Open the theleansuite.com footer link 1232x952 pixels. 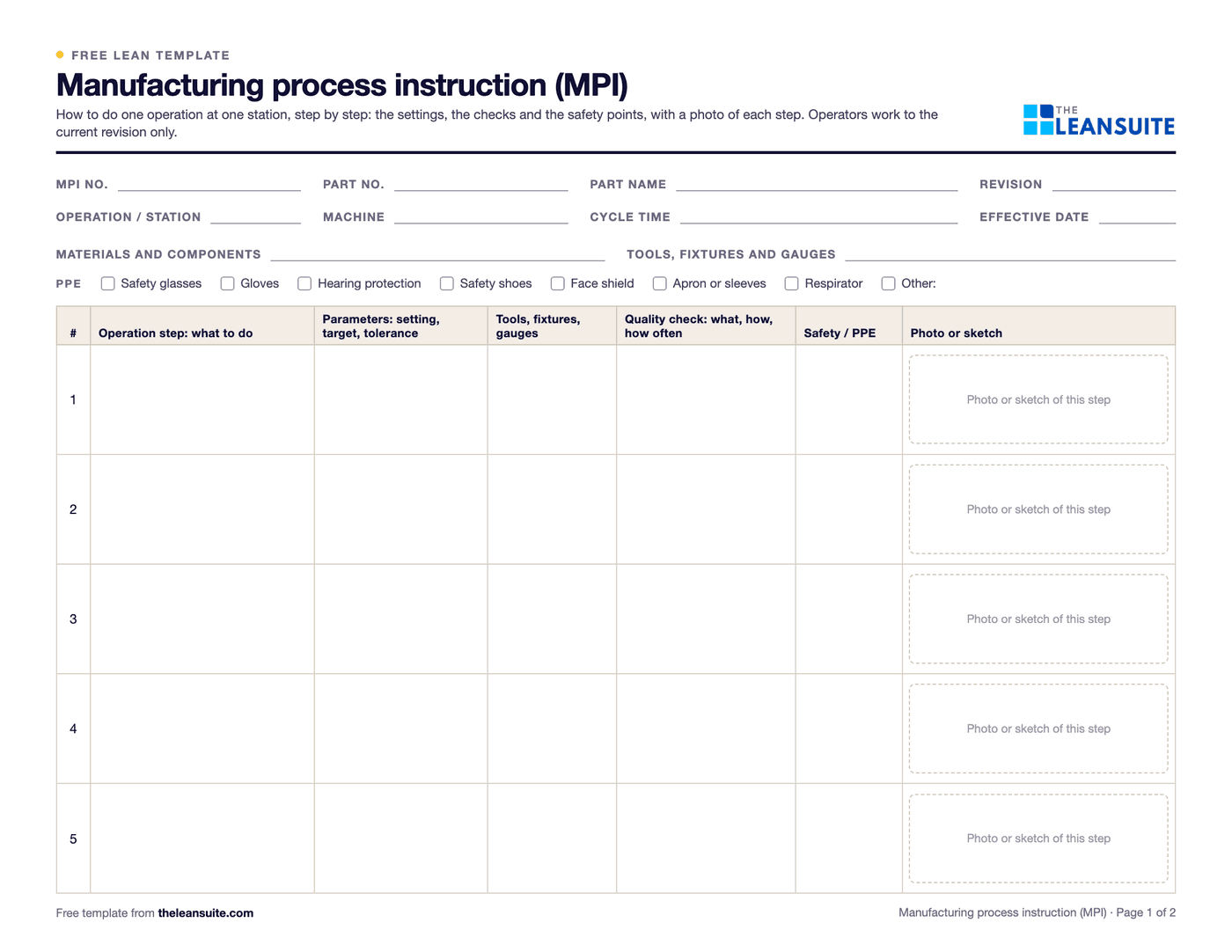click(206, 913)
